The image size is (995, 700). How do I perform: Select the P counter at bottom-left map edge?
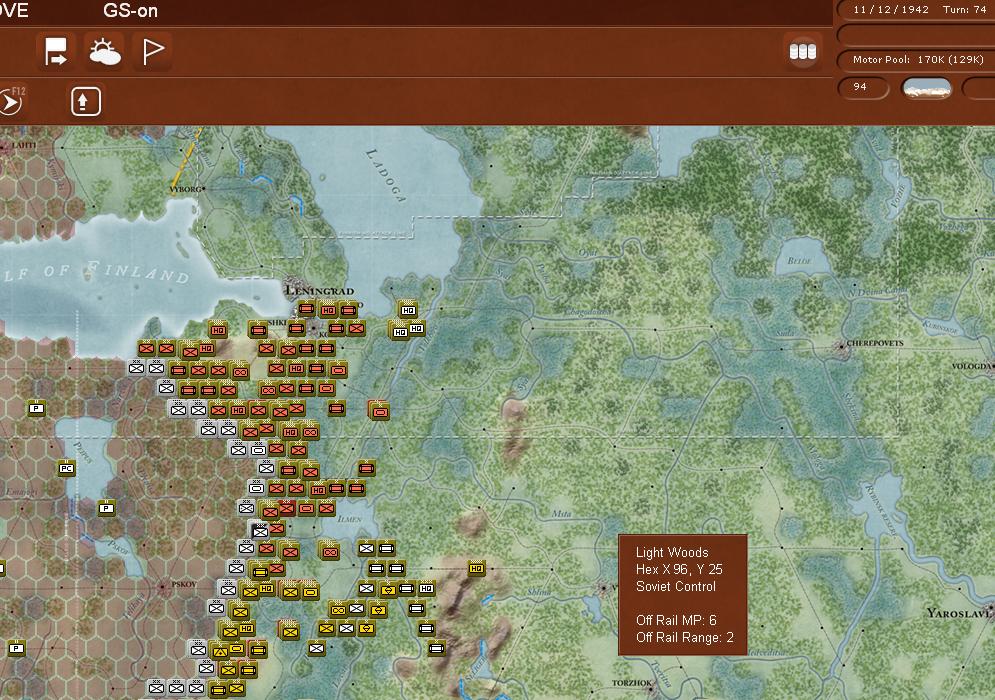click(16, 648)
